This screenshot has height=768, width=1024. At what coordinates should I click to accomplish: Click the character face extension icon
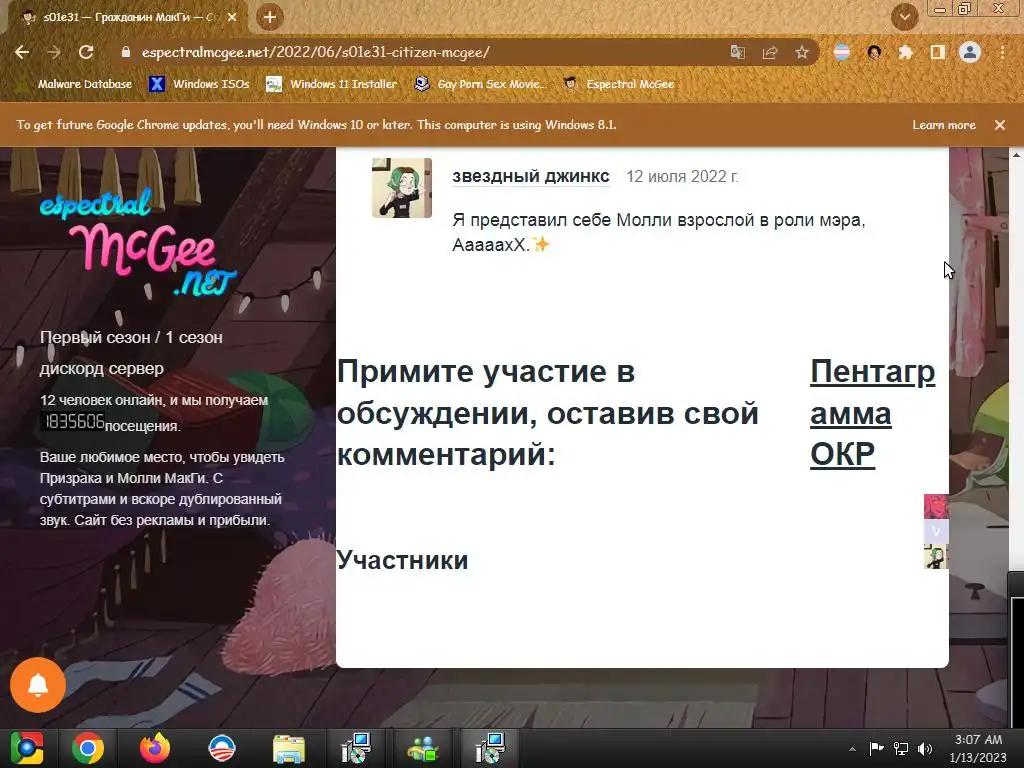point(874,52)
